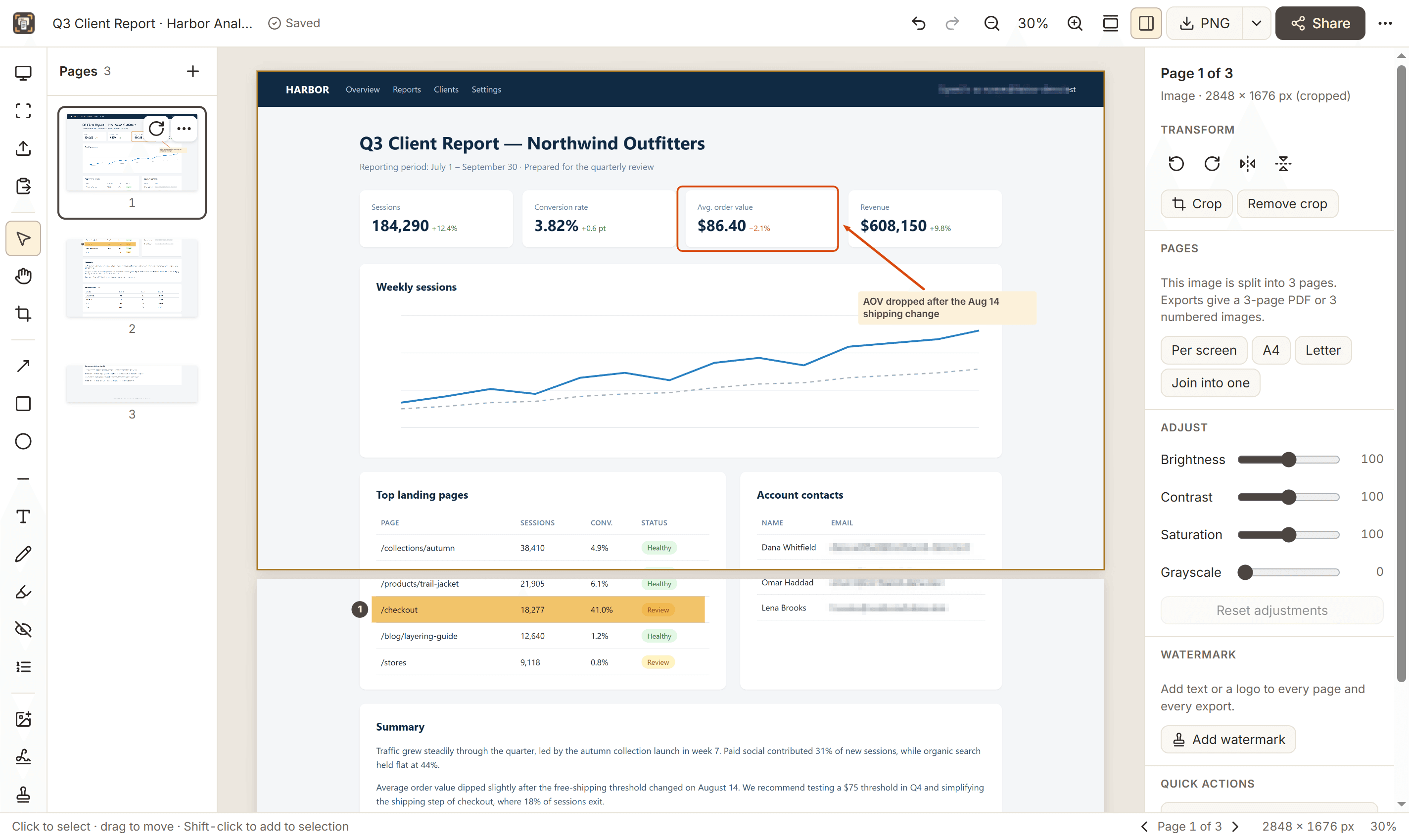Select the rectangle shape tool

coord(23,404)
